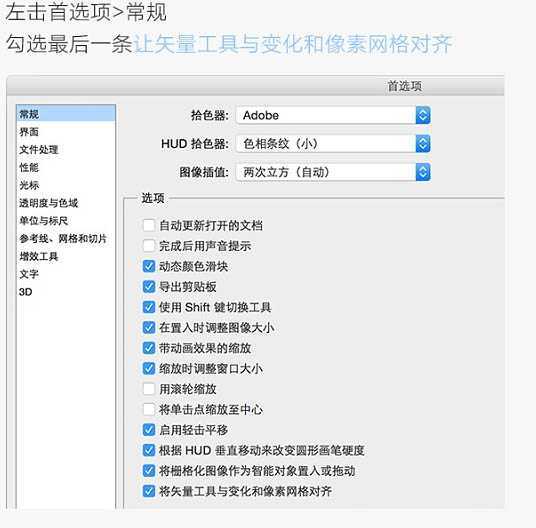Open the 拾色器 Adobe dropdown

point(333,115)
